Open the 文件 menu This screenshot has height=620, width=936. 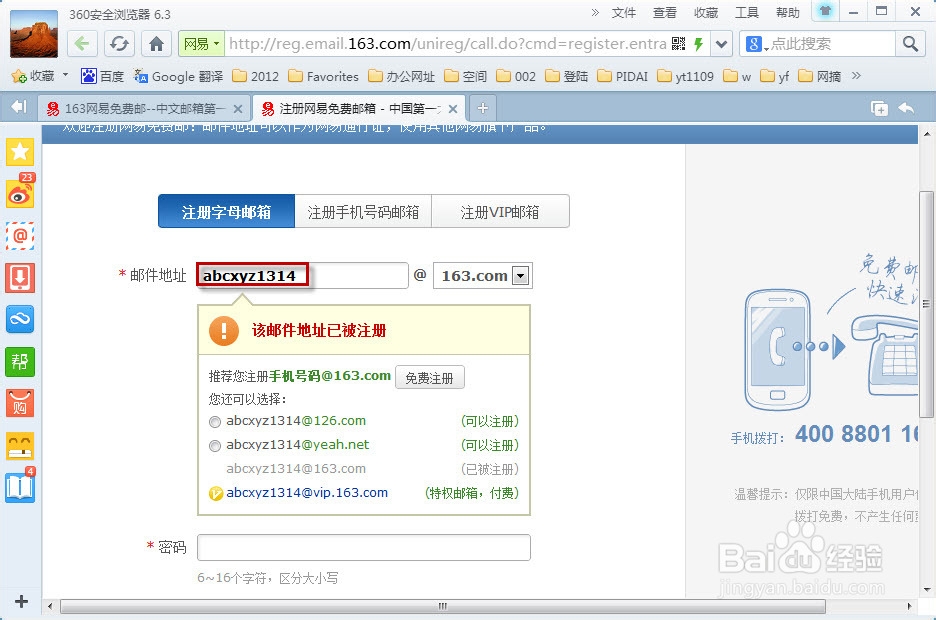coord(624,13)
